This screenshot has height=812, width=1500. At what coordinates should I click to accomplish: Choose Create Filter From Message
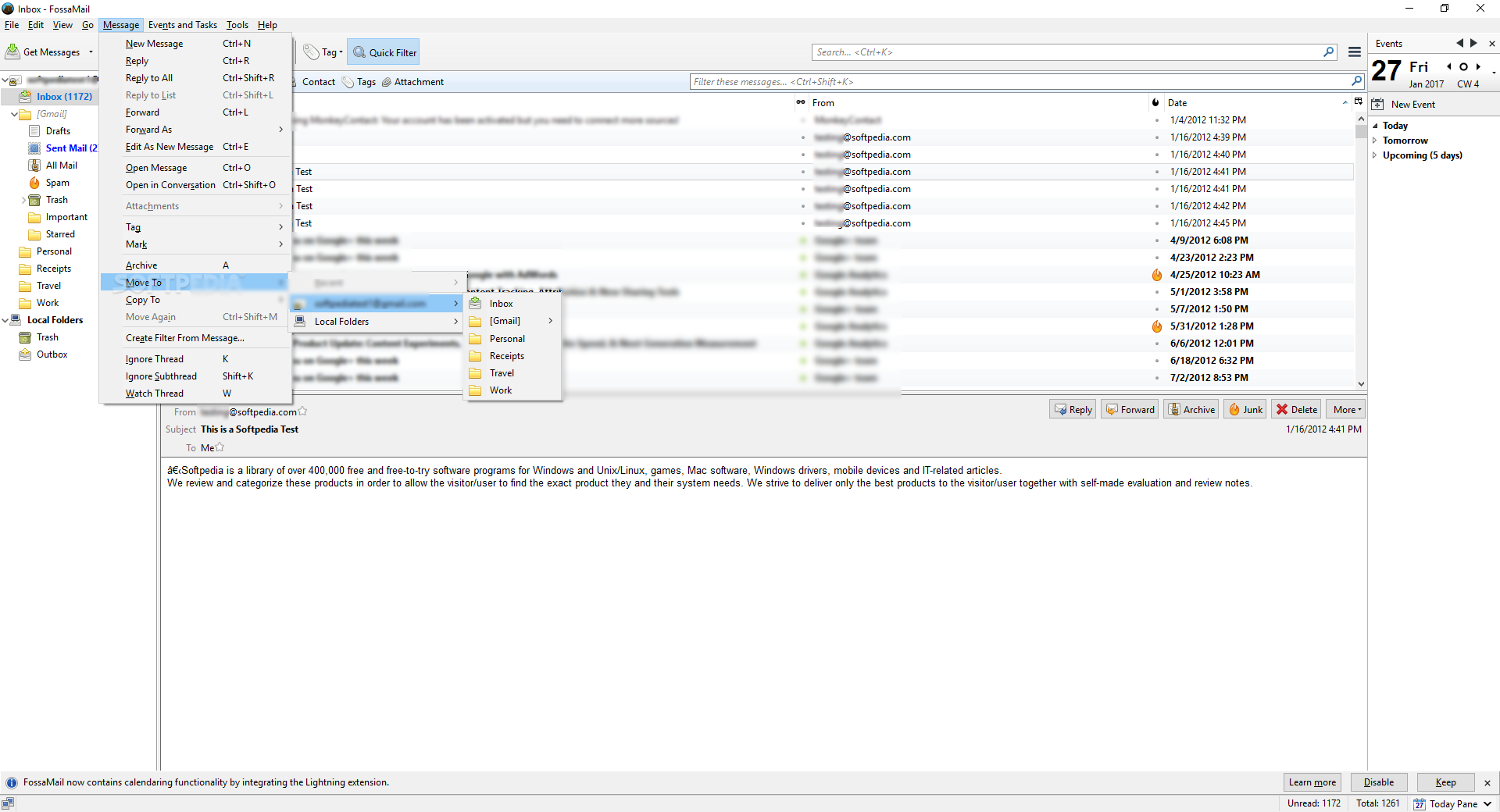point(196,338)
